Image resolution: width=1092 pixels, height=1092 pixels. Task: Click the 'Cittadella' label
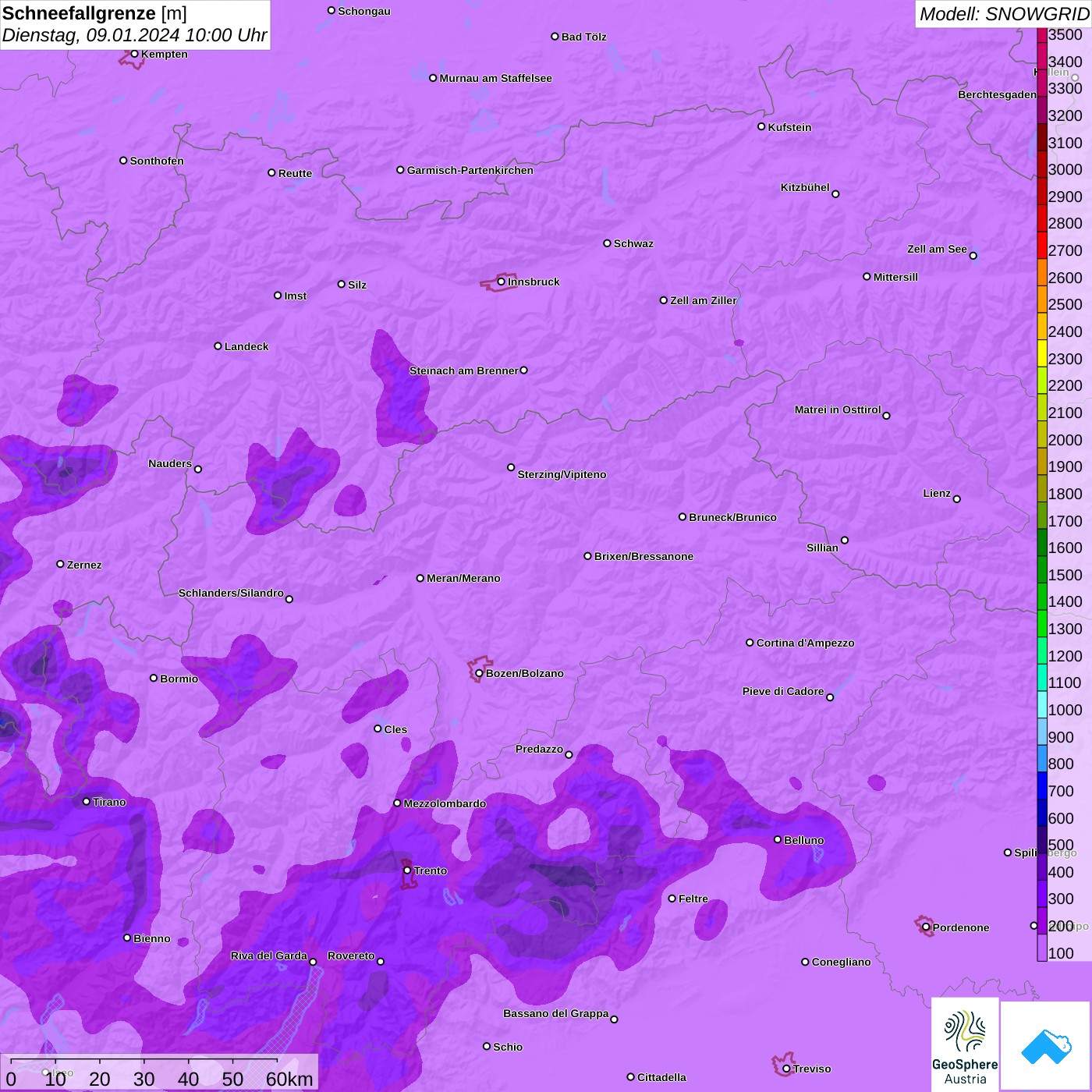click(x=661, y=1077)
